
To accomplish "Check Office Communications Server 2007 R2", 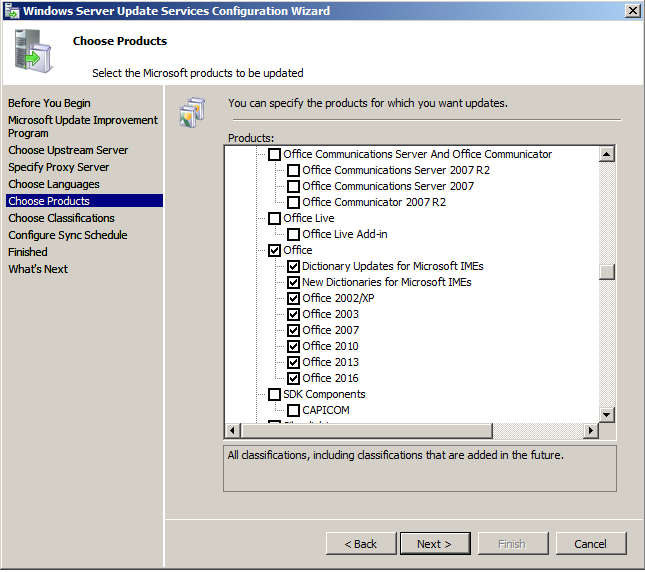I will pos(293,170).
